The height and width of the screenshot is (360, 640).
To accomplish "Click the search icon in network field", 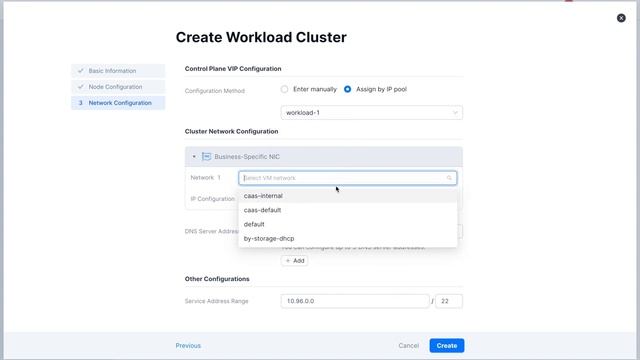I will pos(449,178).
